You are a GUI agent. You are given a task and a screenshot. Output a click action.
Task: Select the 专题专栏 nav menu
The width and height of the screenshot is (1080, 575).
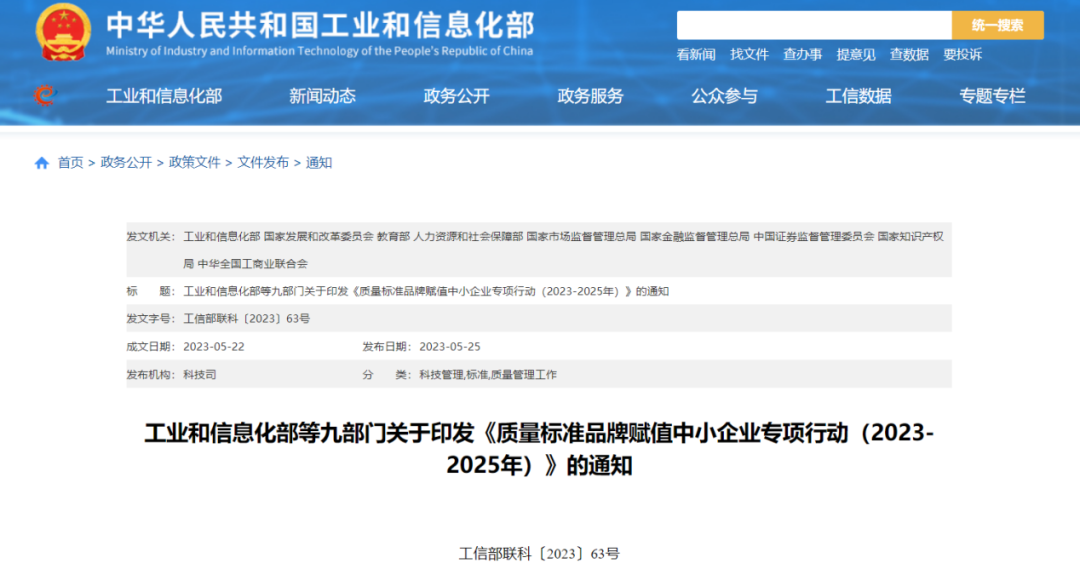992,96
